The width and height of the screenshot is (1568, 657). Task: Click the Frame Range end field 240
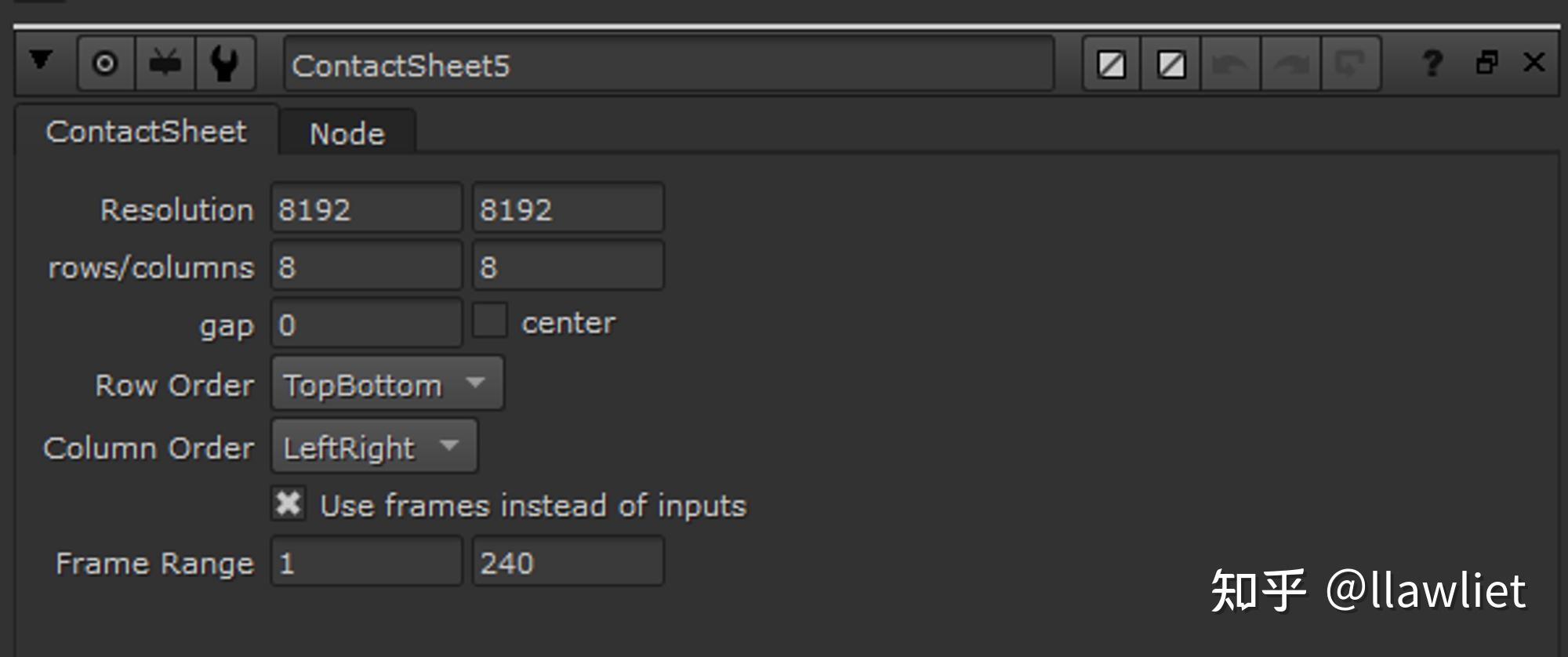(568, 562)
